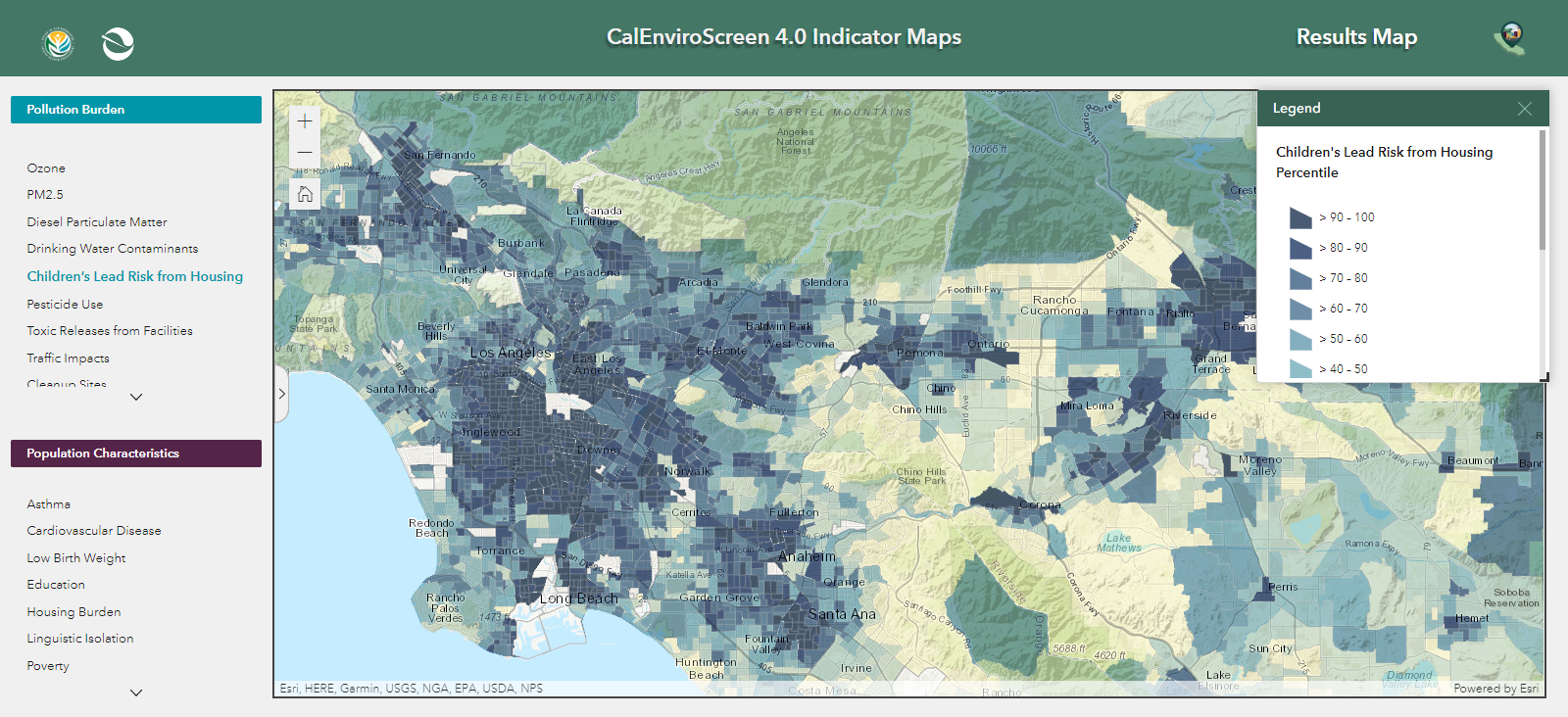
Task: Open the Results Map globe icon
Action: [x=1511, y=38]
